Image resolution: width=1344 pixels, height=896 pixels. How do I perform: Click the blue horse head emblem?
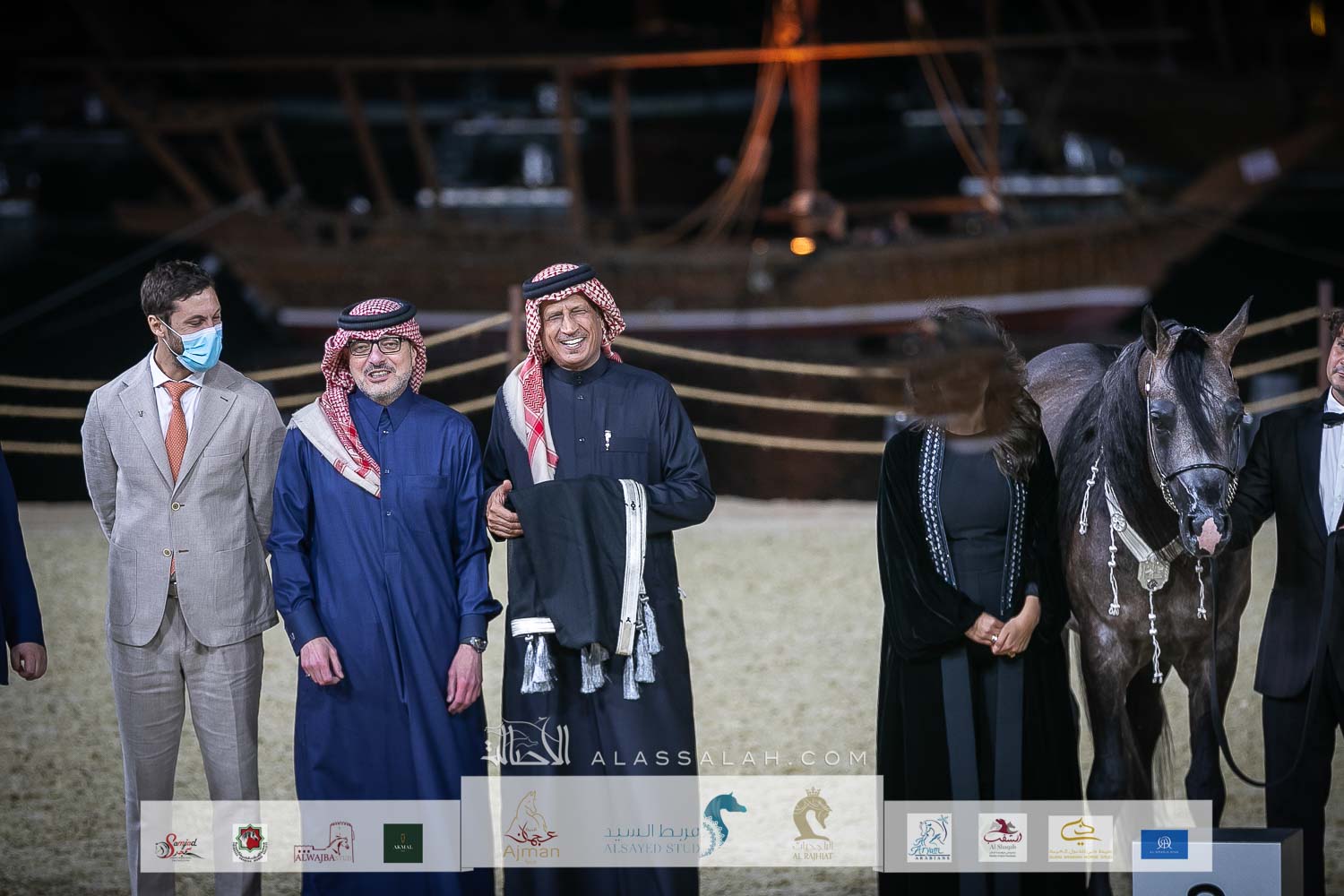[x=722, y=823]
